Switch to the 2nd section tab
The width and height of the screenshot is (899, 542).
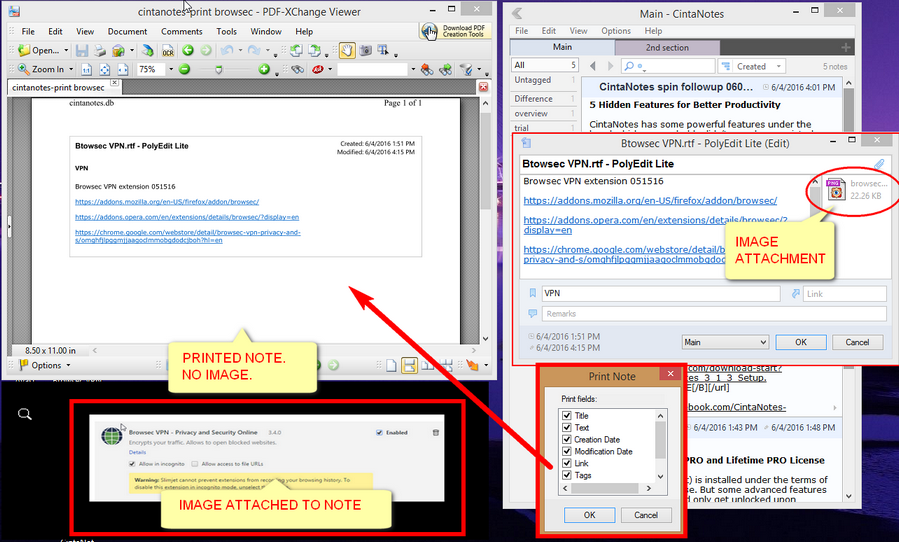[x=667, y=48]
